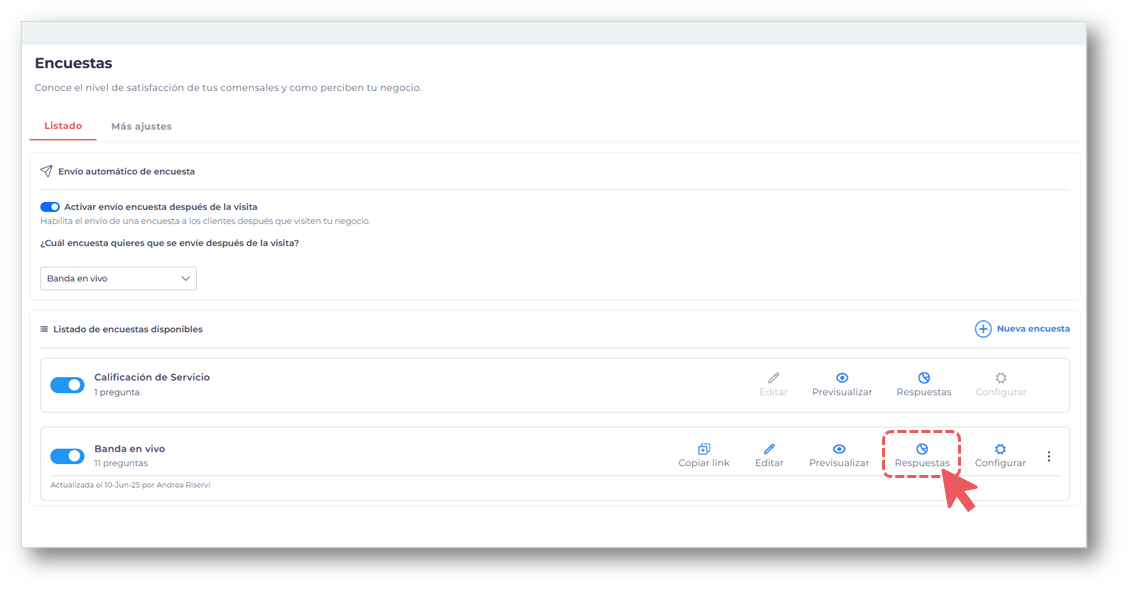Open Configurar gear icon for Banda en vivo
This screenshot has width=1129, height=590.
1000,450
